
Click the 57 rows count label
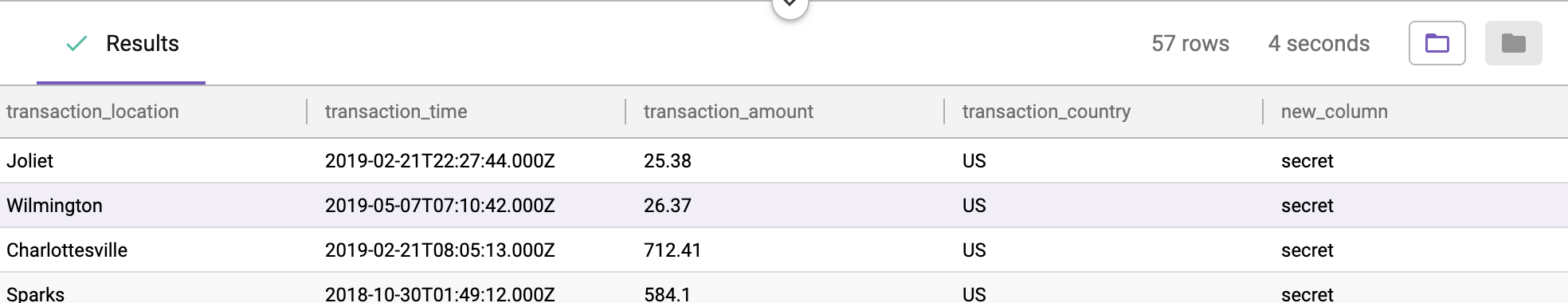point(1190,43)
